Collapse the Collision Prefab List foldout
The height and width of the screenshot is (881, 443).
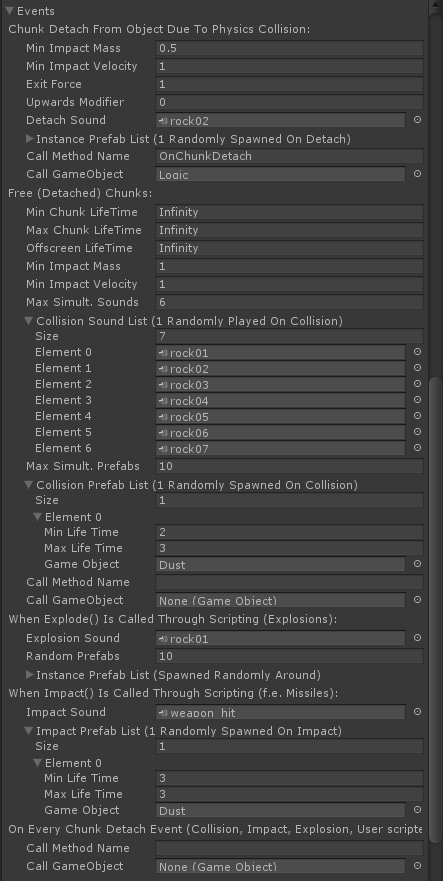tap(29, 485)
